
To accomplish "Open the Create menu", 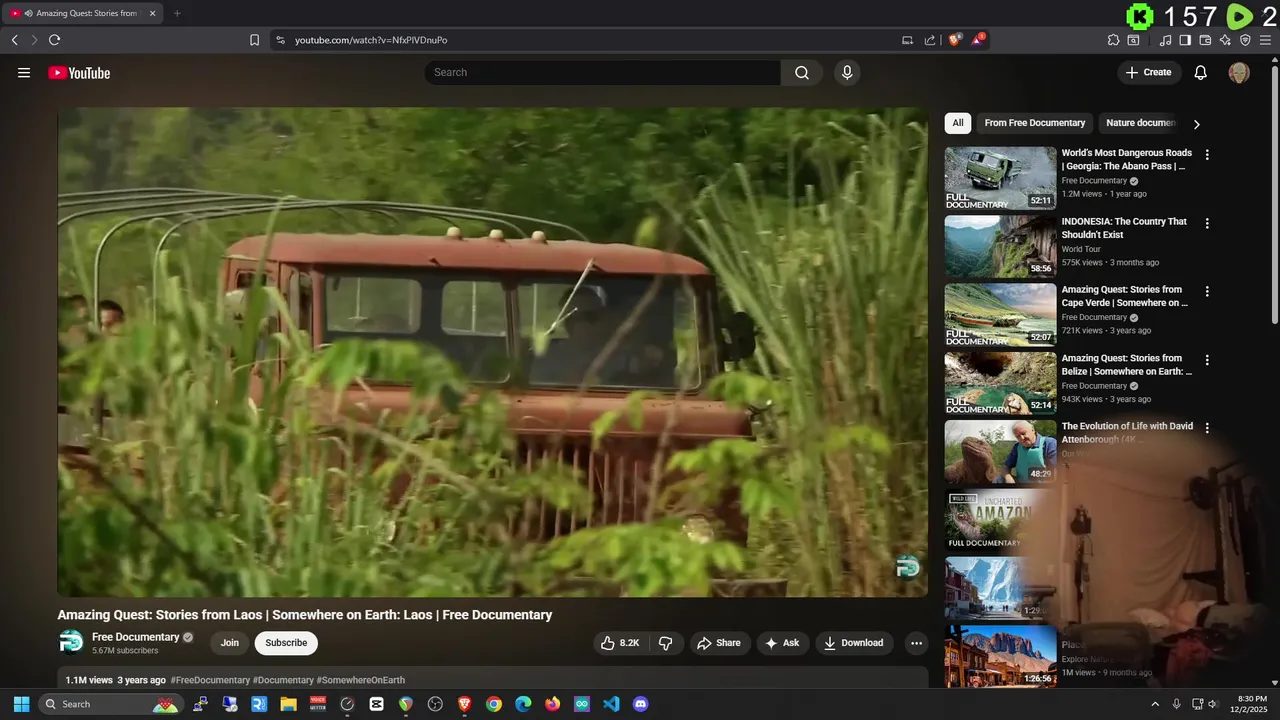I will click(x=1149, y=72).
